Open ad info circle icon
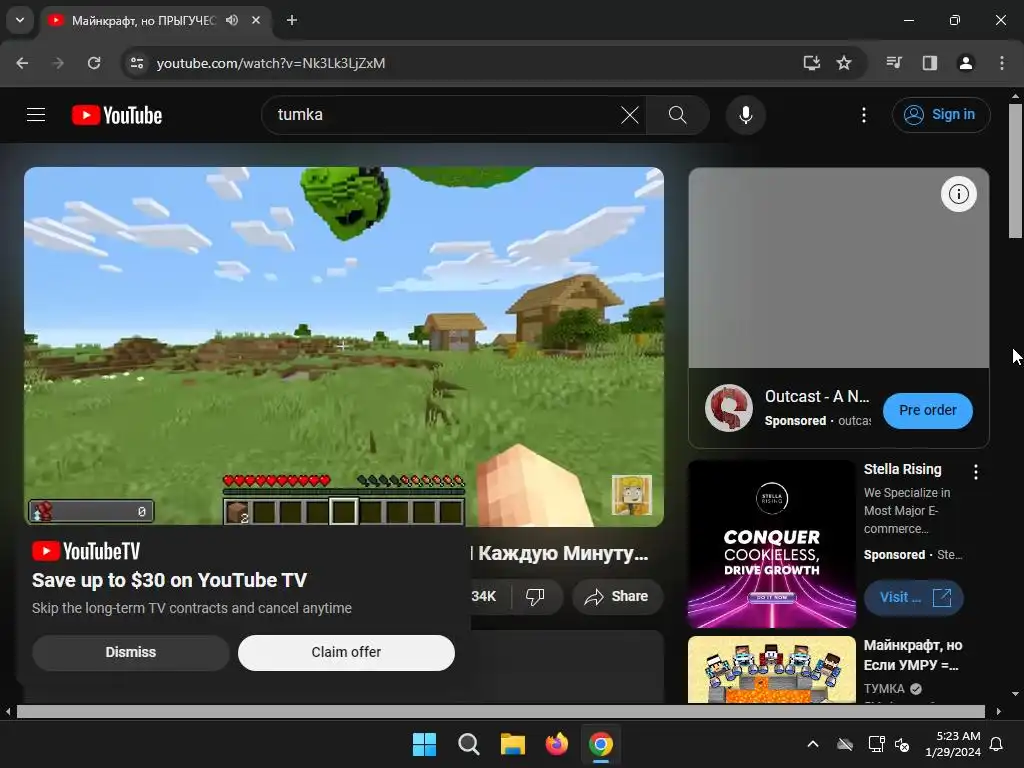Image resolution: width=1024 pixels, height=768 pixels. 958,194
